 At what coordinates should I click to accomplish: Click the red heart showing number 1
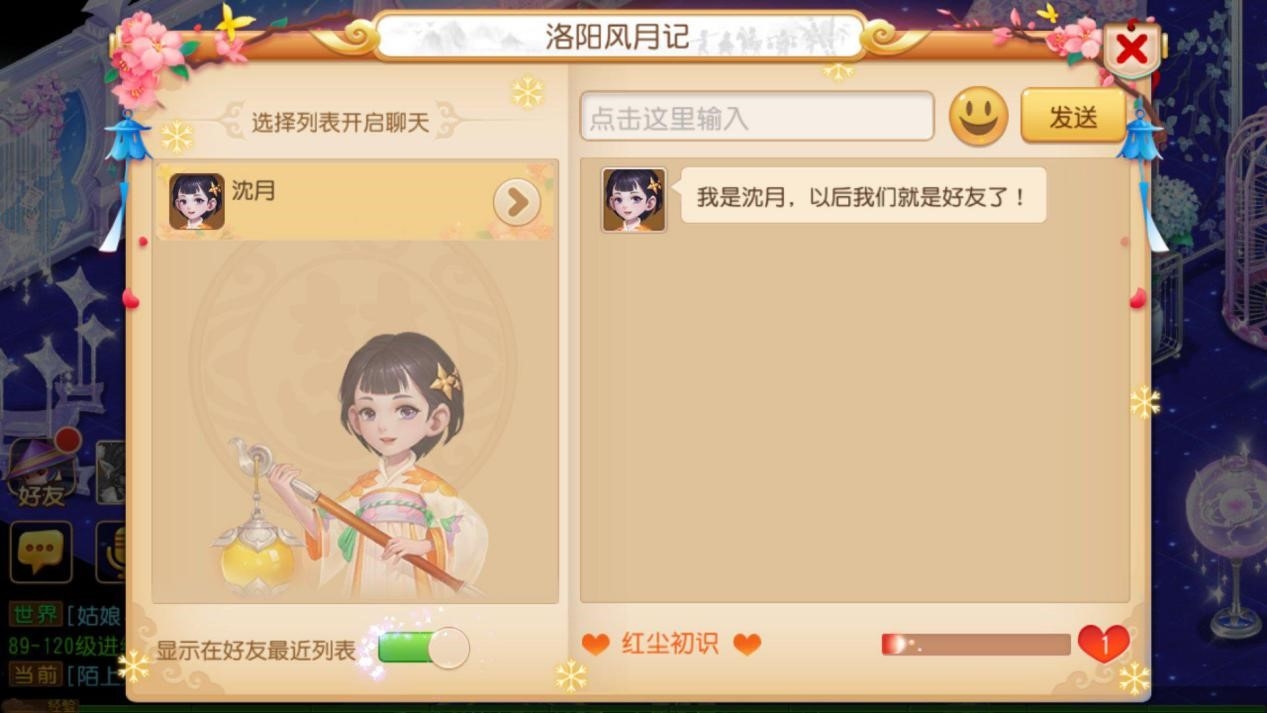pyautogui.click(x=1103, y=644)
